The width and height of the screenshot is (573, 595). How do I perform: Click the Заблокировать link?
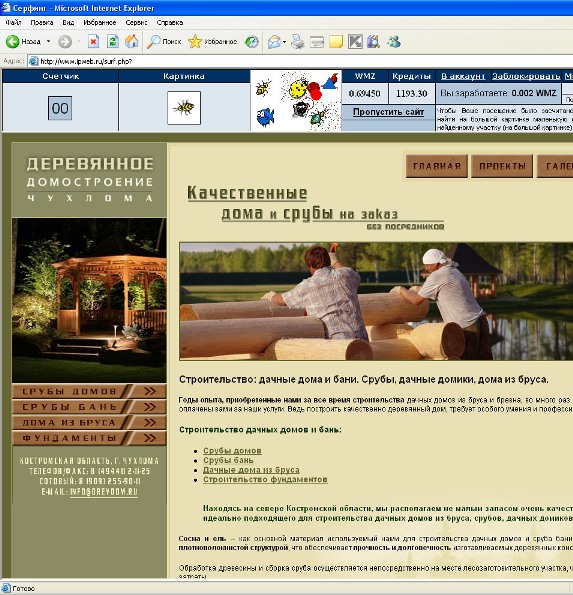pyautogui.click(x=526, y=76)
